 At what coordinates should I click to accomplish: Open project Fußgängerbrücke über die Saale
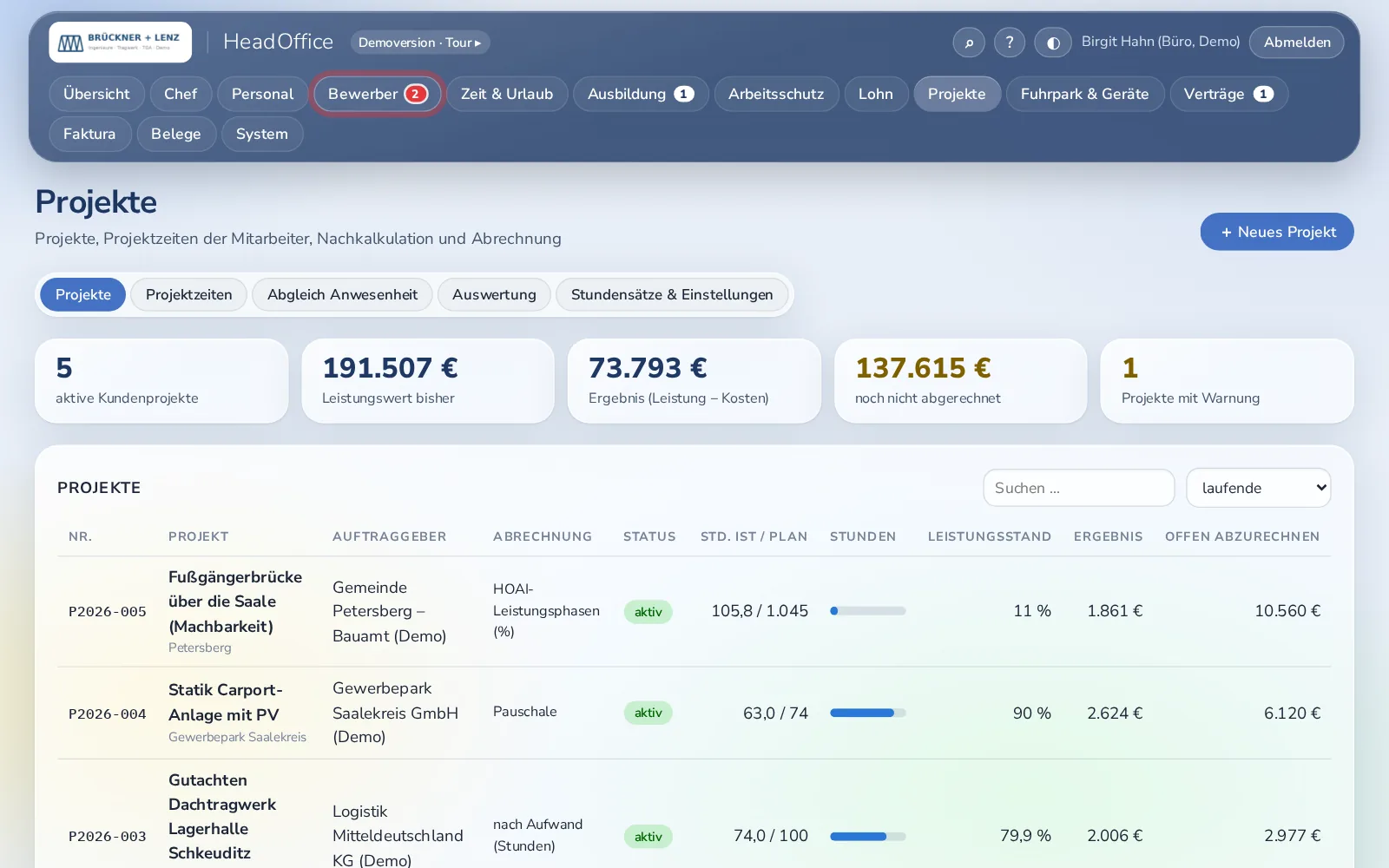[x=235, y=602]
